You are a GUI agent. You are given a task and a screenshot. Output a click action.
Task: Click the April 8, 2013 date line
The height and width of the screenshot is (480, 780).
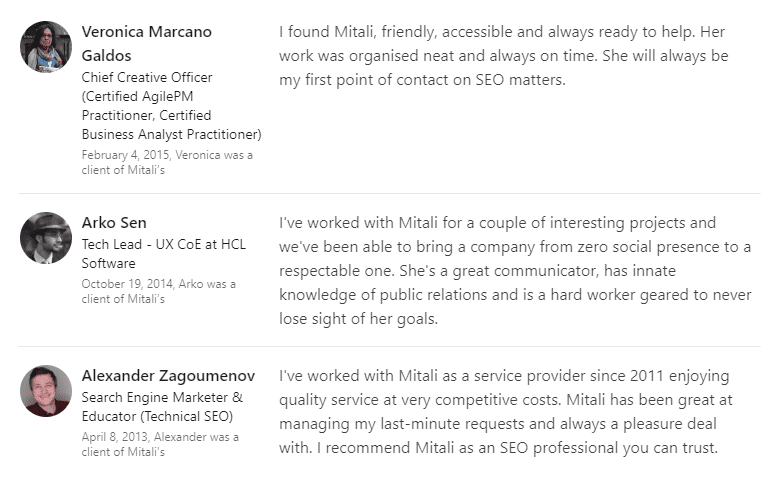tap(160, 444)
